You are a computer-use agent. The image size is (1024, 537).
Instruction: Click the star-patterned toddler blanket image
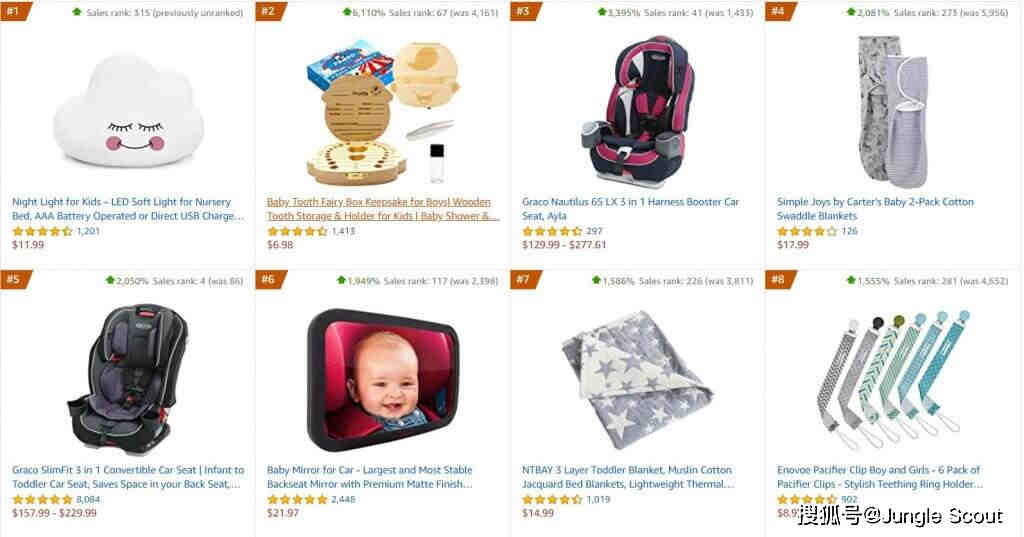coord(637,380)
